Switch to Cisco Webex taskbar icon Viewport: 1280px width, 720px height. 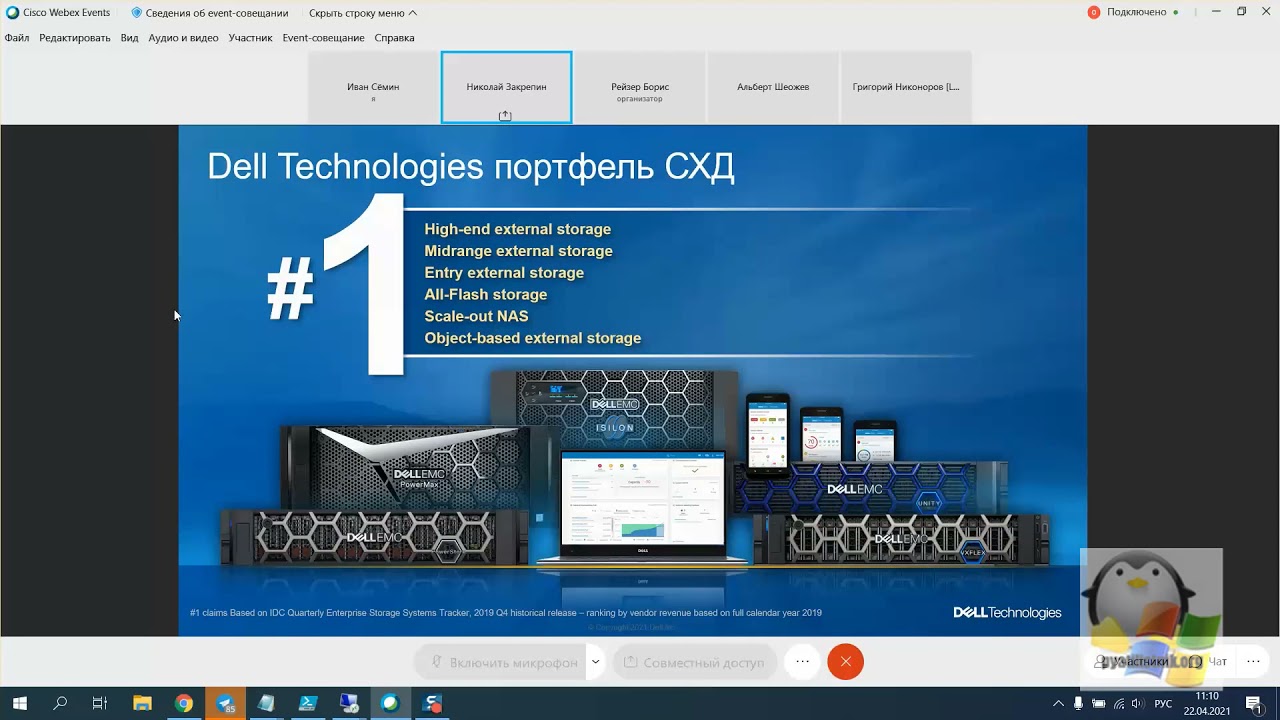coord(390,703)
